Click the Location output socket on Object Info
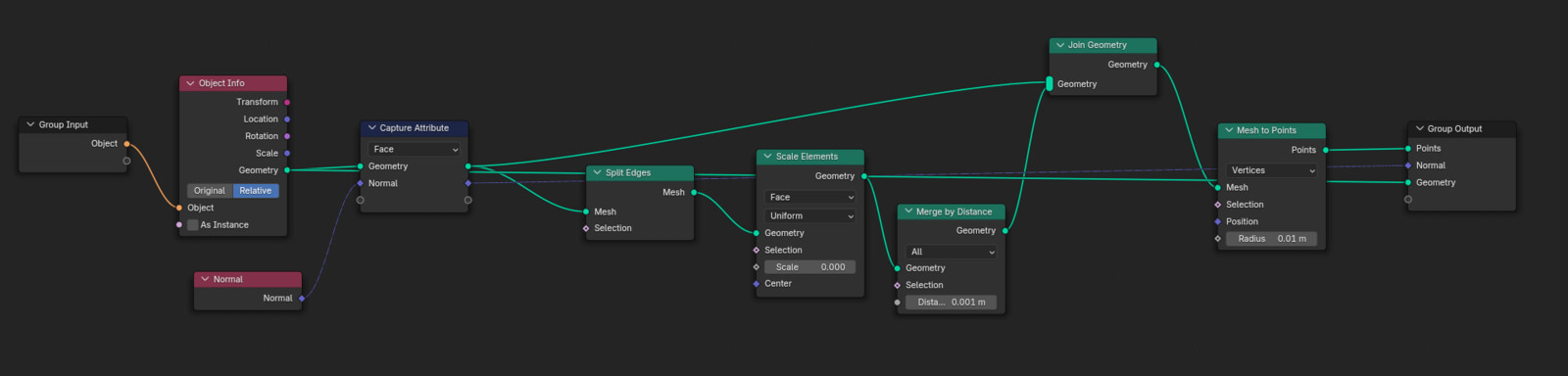Image resolution: width=1568 pixels, height=376 pixels. tap(287, 119)
